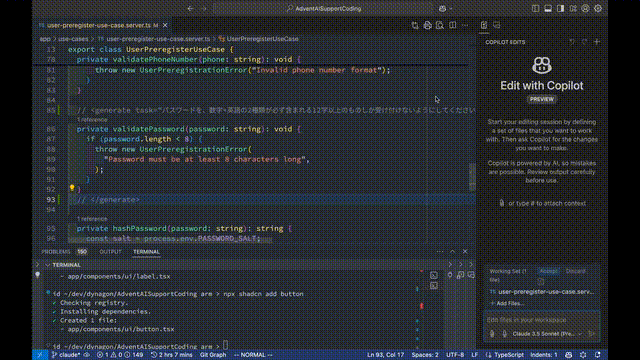Open the Claude 3.5 Sonnet model picker
The height and width of the screenshot is (360, 640).
tap(547, 334)
